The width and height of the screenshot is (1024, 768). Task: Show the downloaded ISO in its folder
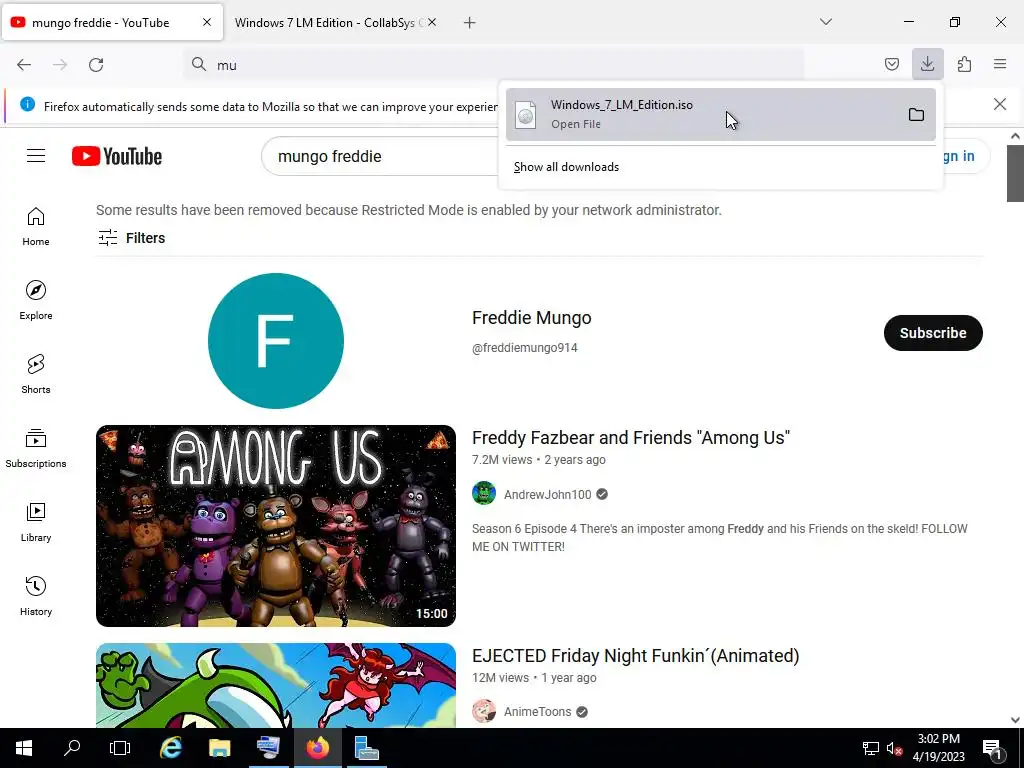[x=916, y=115]
